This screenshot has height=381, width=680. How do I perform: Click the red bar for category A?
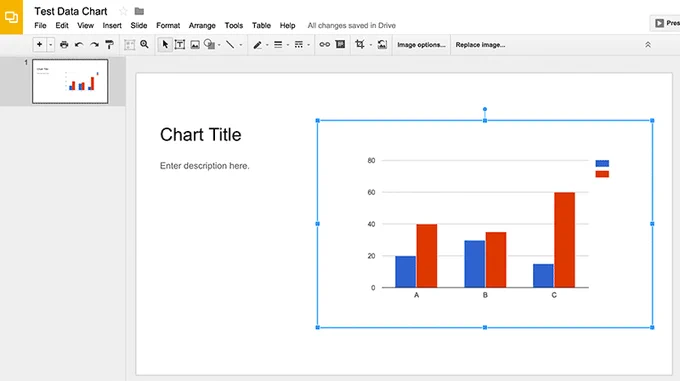coord(427,256)
